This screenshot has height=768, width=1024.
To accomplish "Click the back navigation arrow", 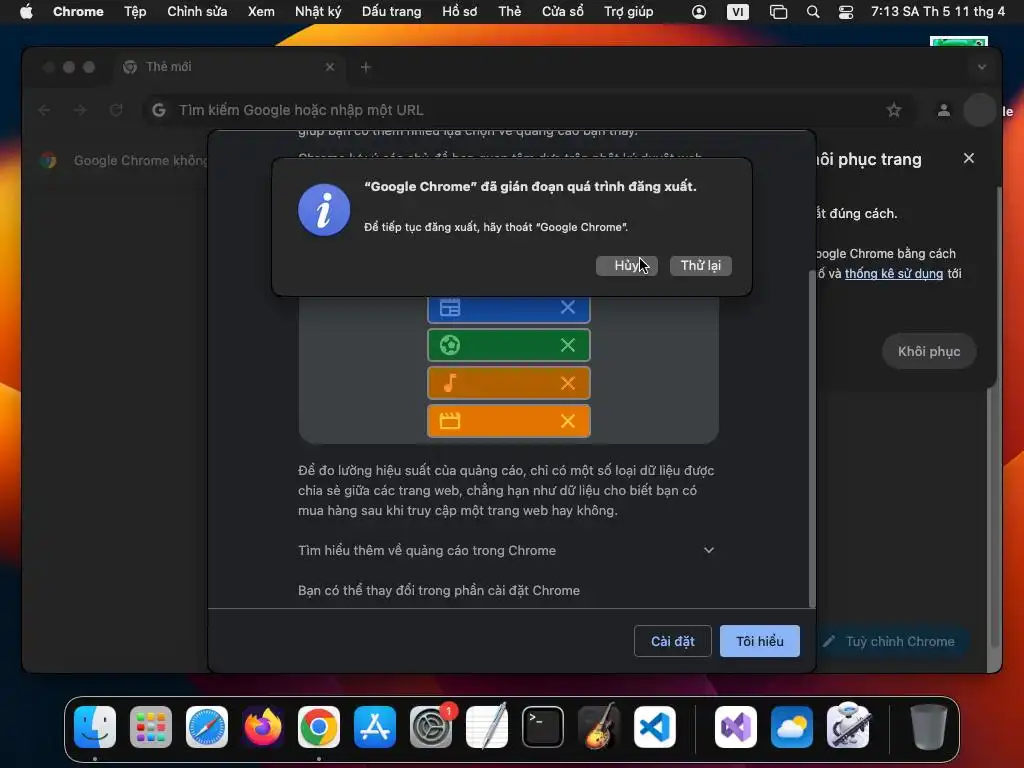I will pyautogui.click(x=44, y=110).
